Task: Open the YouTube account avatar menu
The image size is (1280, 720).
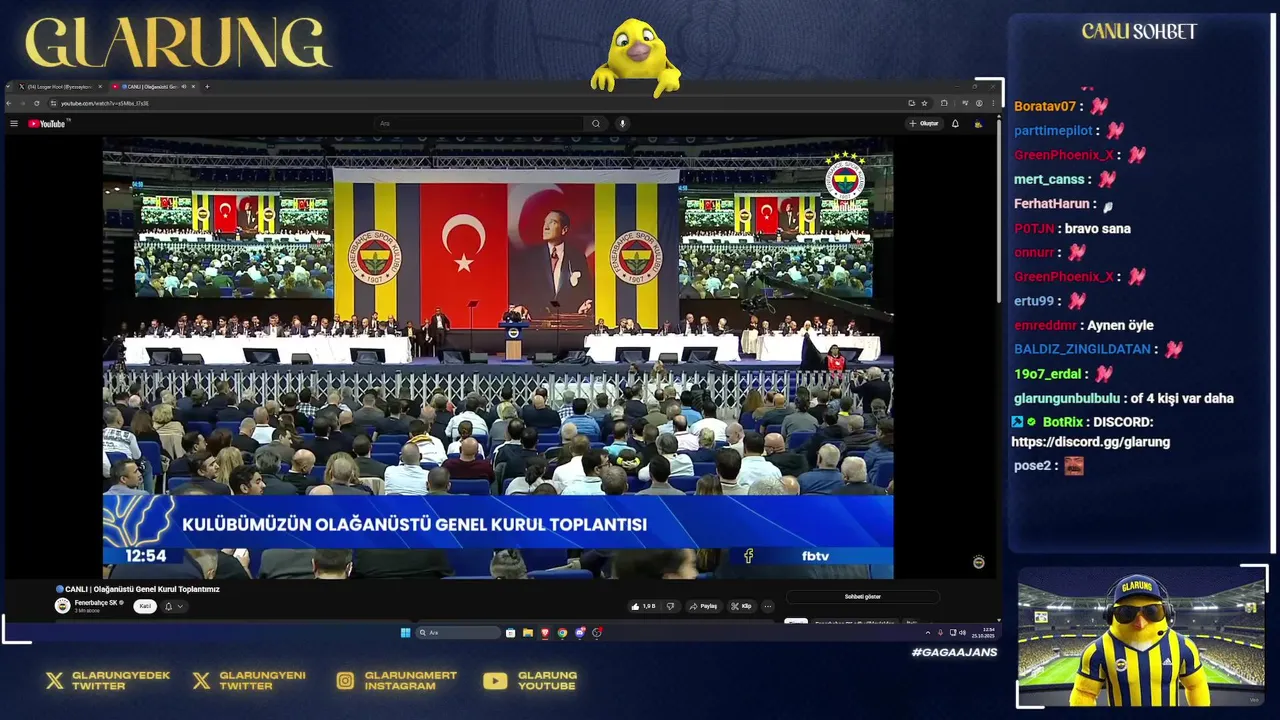Action: pyautogui.click(x=978, y=123)
